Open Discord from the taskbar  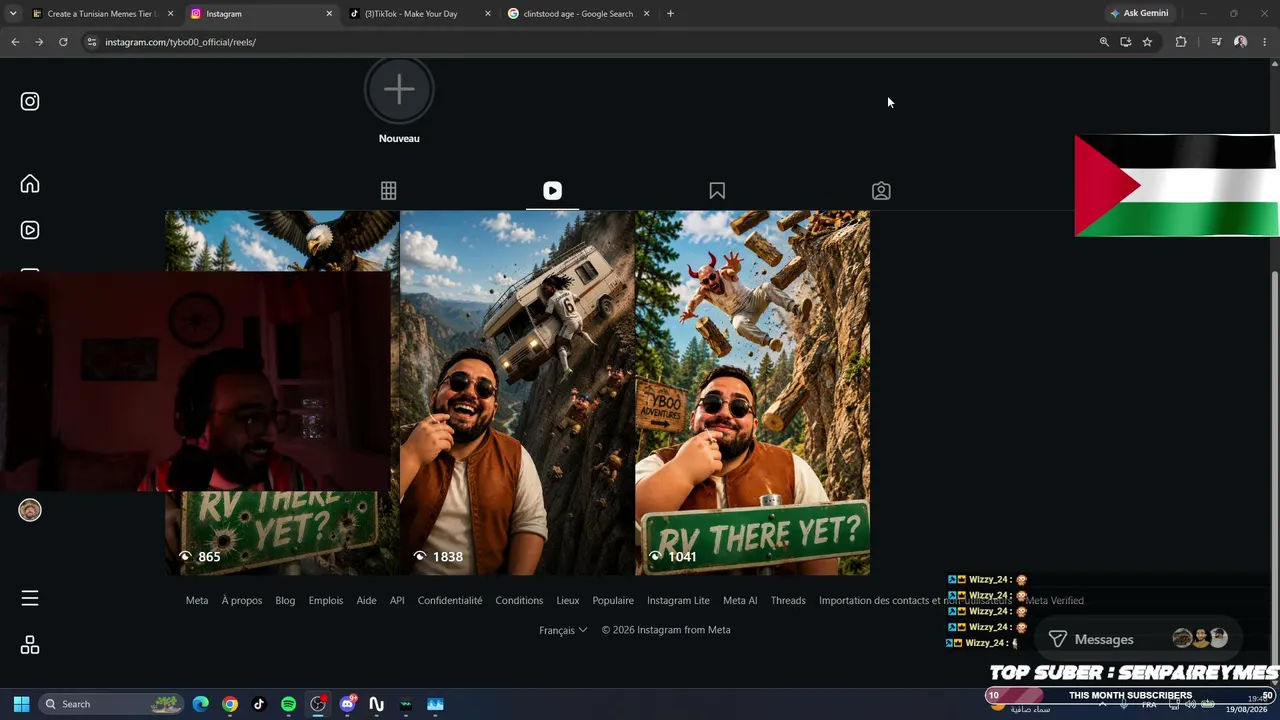coord(347,704)
